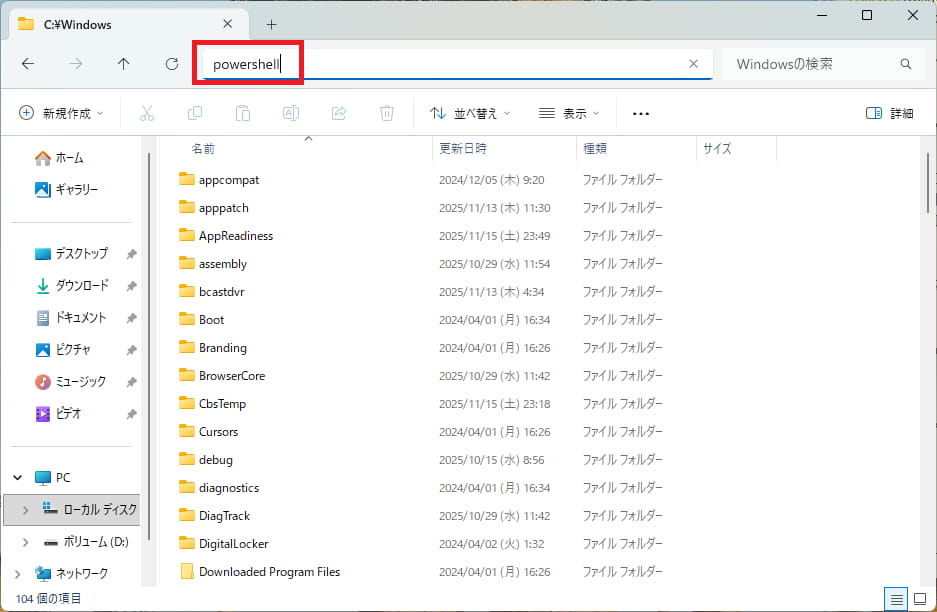Refresh the current folder view
This screenshot has width=937, height=612.
click(x=172, y=64)
